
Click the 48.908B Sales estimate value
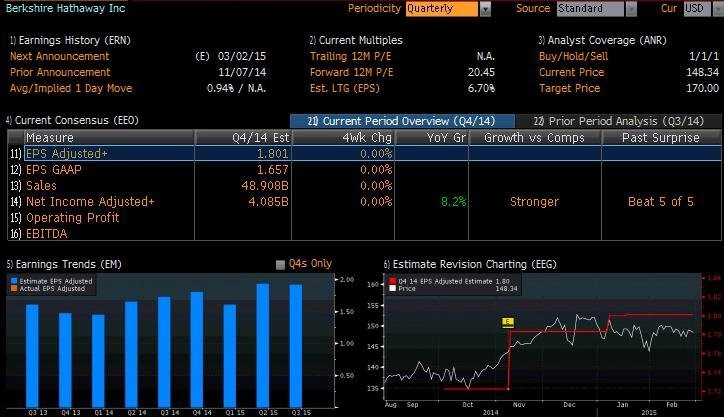(x=265, y=186)
